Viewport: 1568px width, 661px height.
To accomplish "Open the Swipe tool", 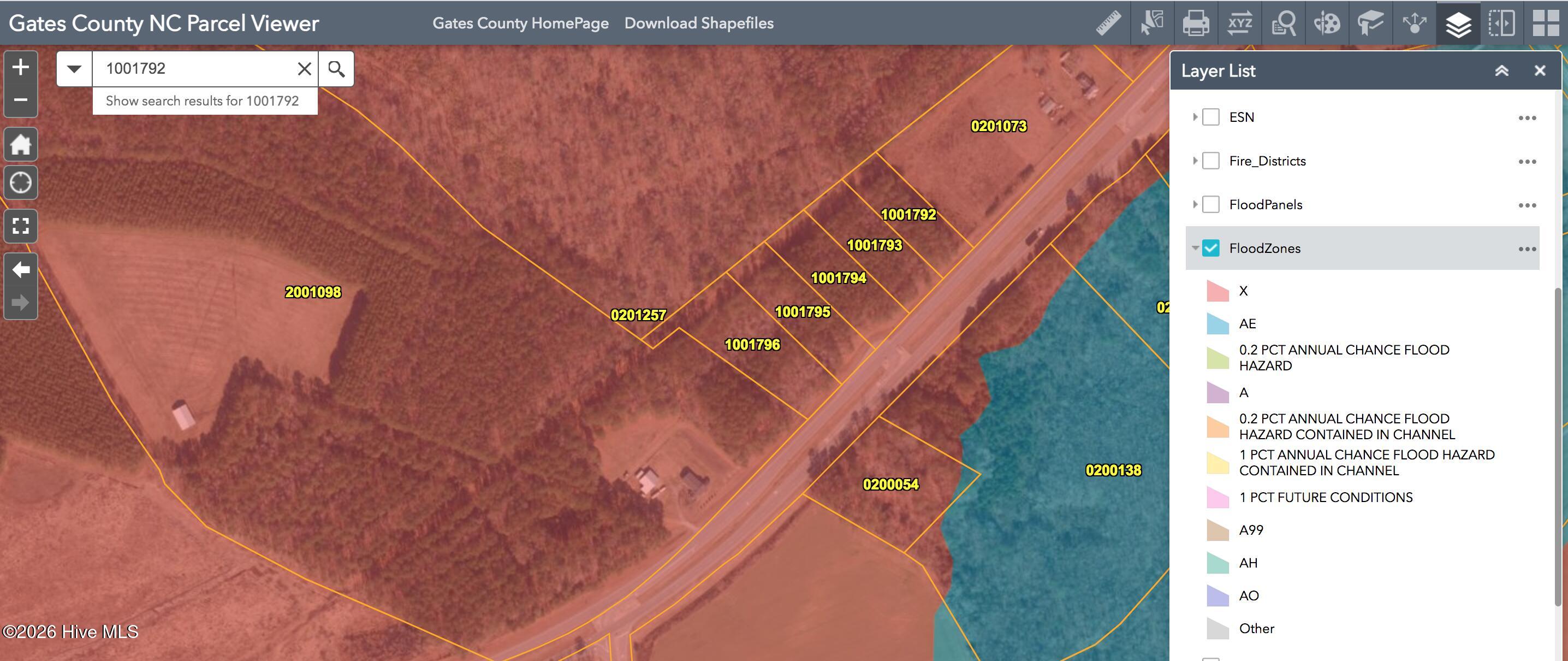I will tap(1501, 23).
